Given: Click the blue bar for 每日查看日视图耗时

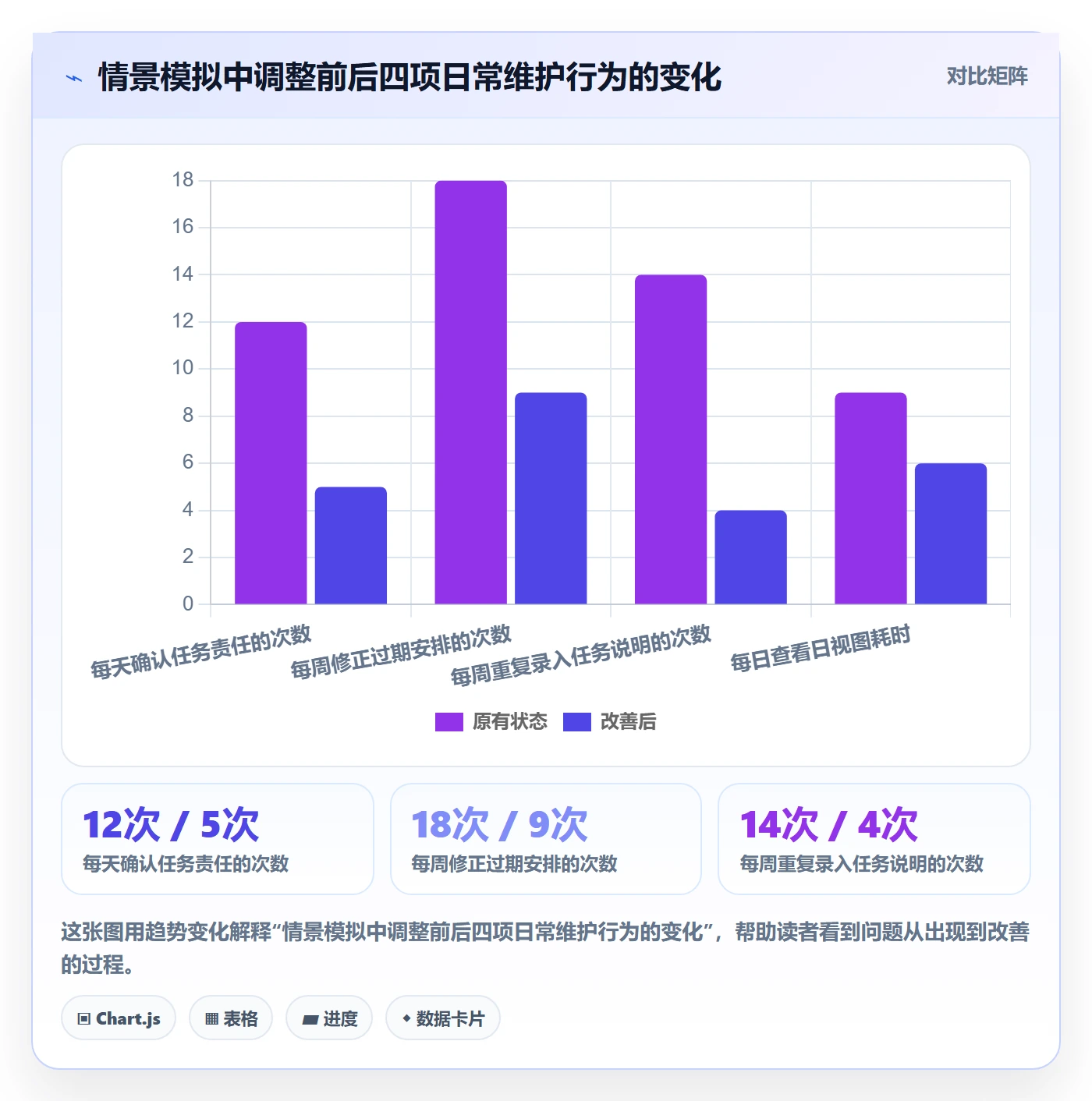Looking at the screenshot, I should [x=951, y=534].
